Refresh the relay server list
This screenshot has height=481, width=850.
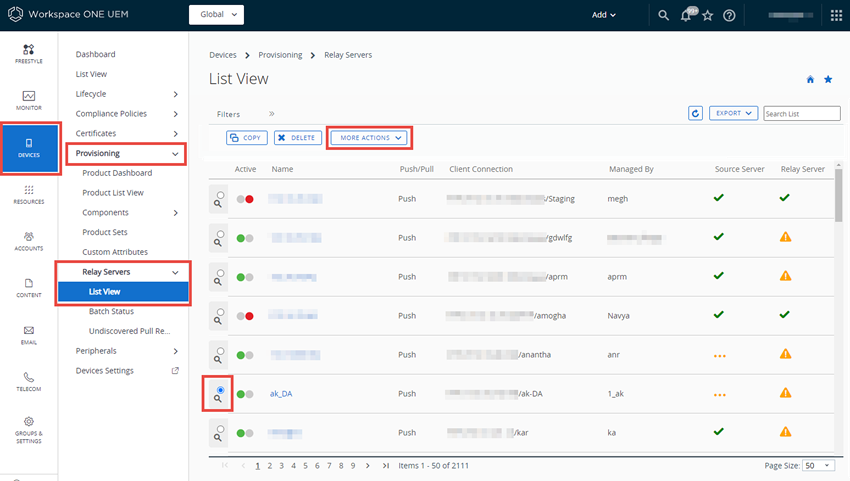696,113
